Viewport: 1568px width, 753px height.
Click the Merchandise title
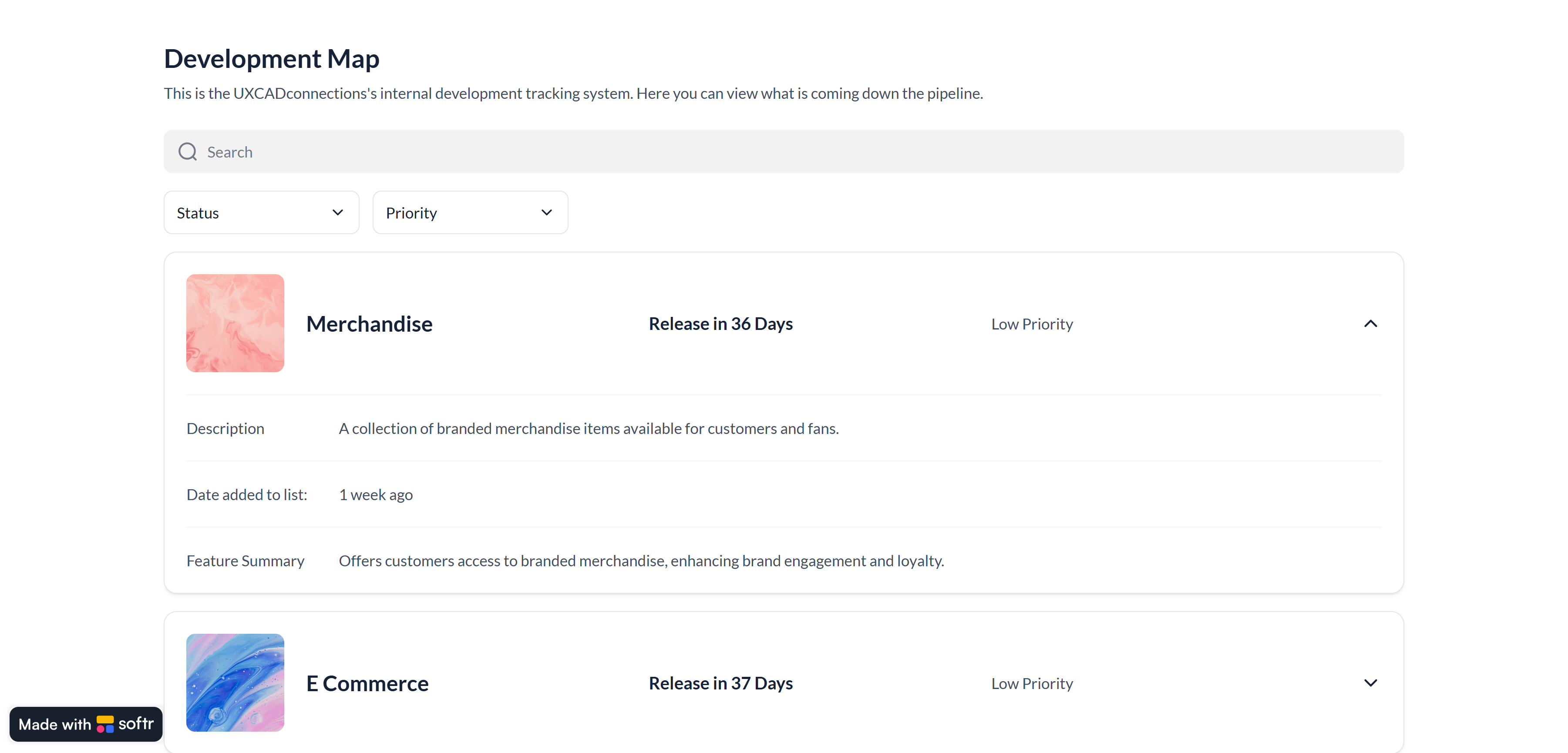pos(369,324)
